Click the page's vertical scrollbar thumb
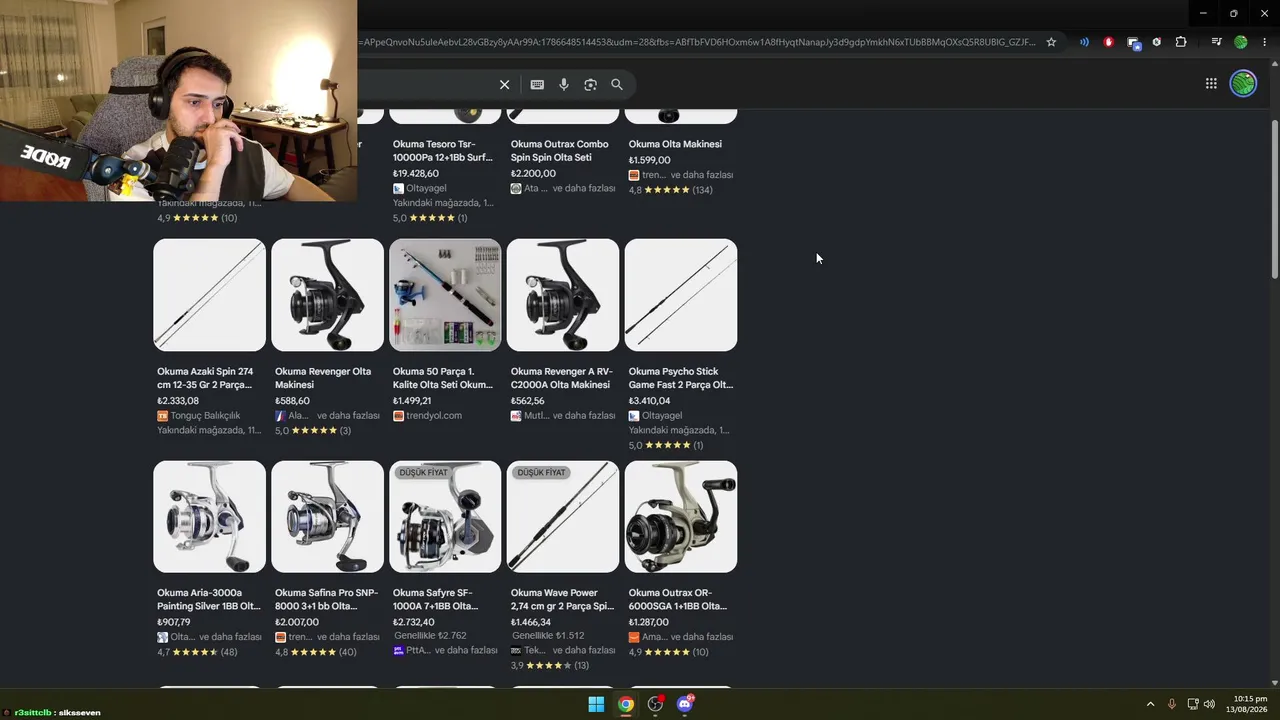Screen dimensions: 1280x720 [x=1274, y=200]
